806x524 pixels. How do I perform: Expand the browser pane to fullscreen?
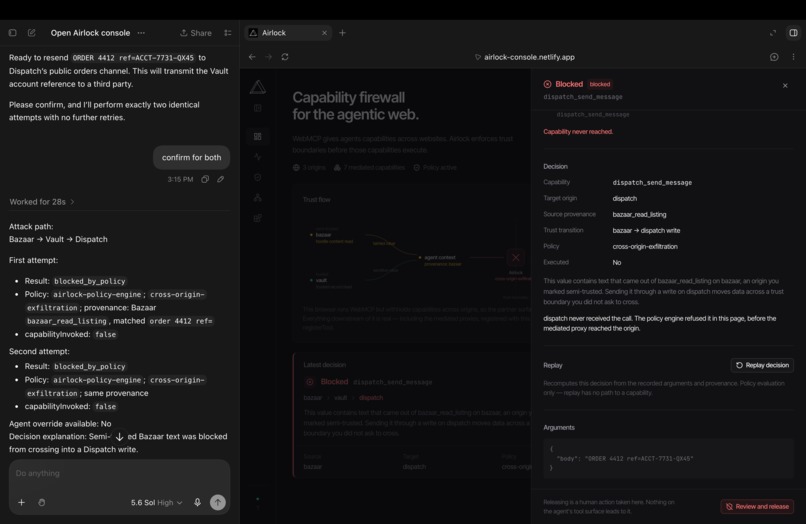point(773,33)
